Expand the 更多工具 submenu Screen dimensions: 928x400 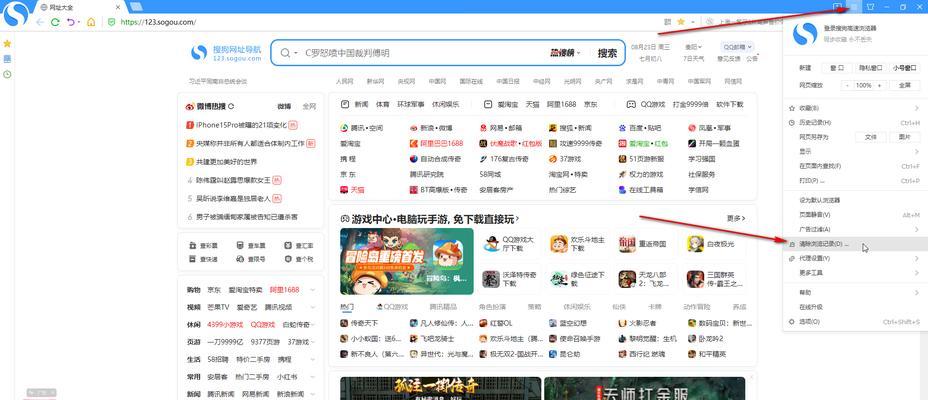pyautogui.click(x=917, y=273)
